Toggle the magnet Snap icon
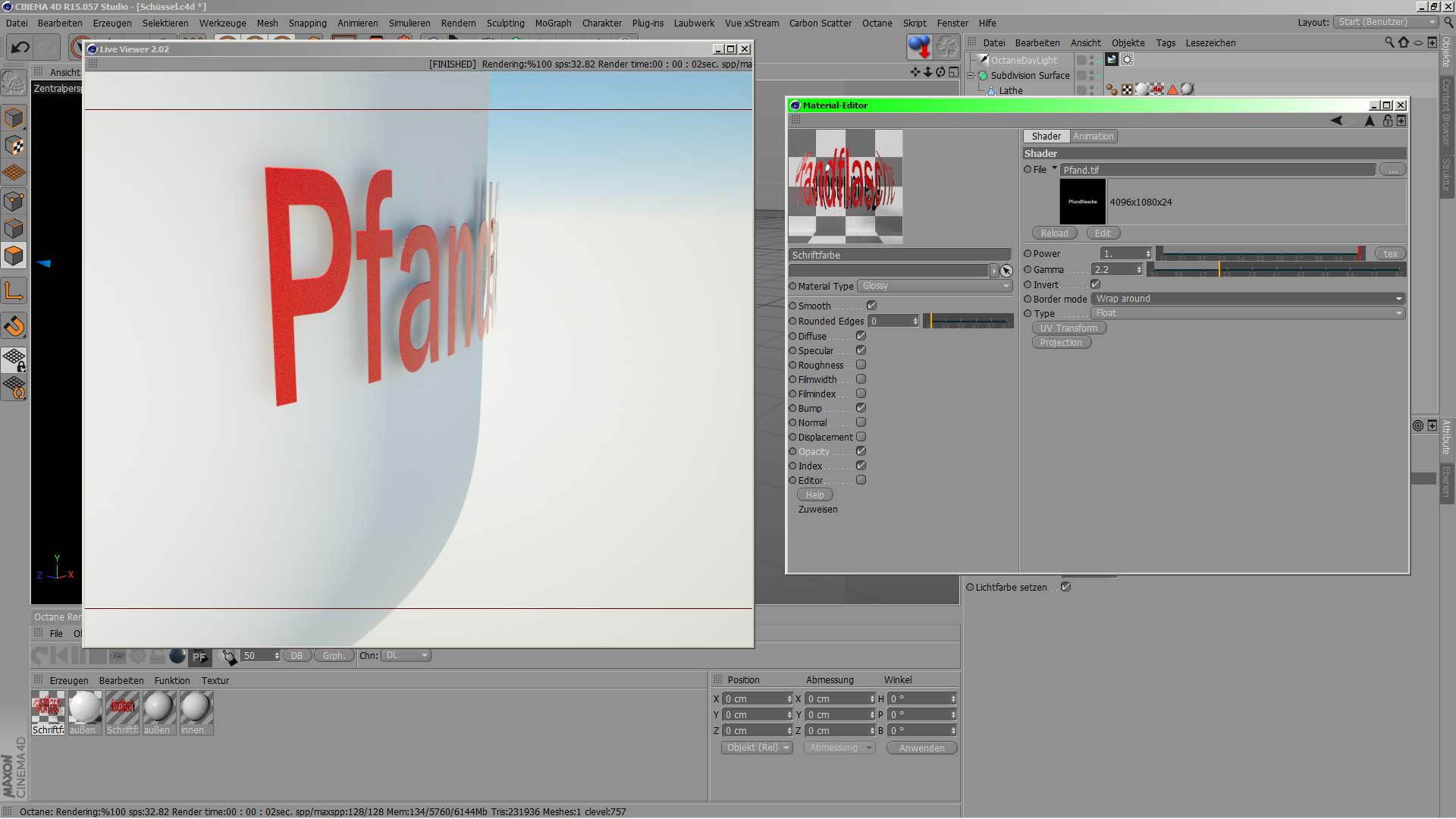Viewport: 1456px width, 819px height. click(x=14, y=326)
